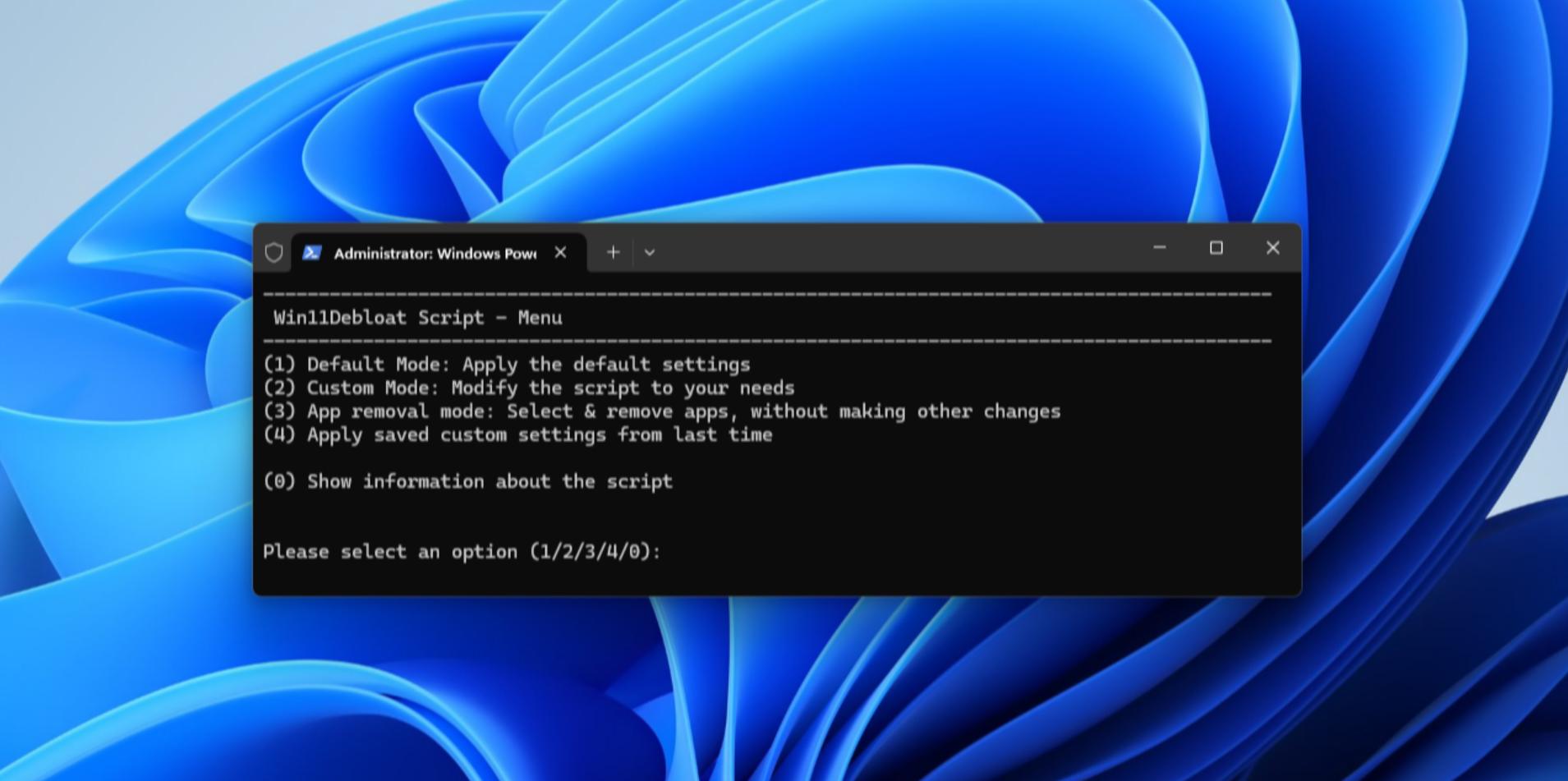Click after the 'Please select an option' prompt

[x=682, y=552]
